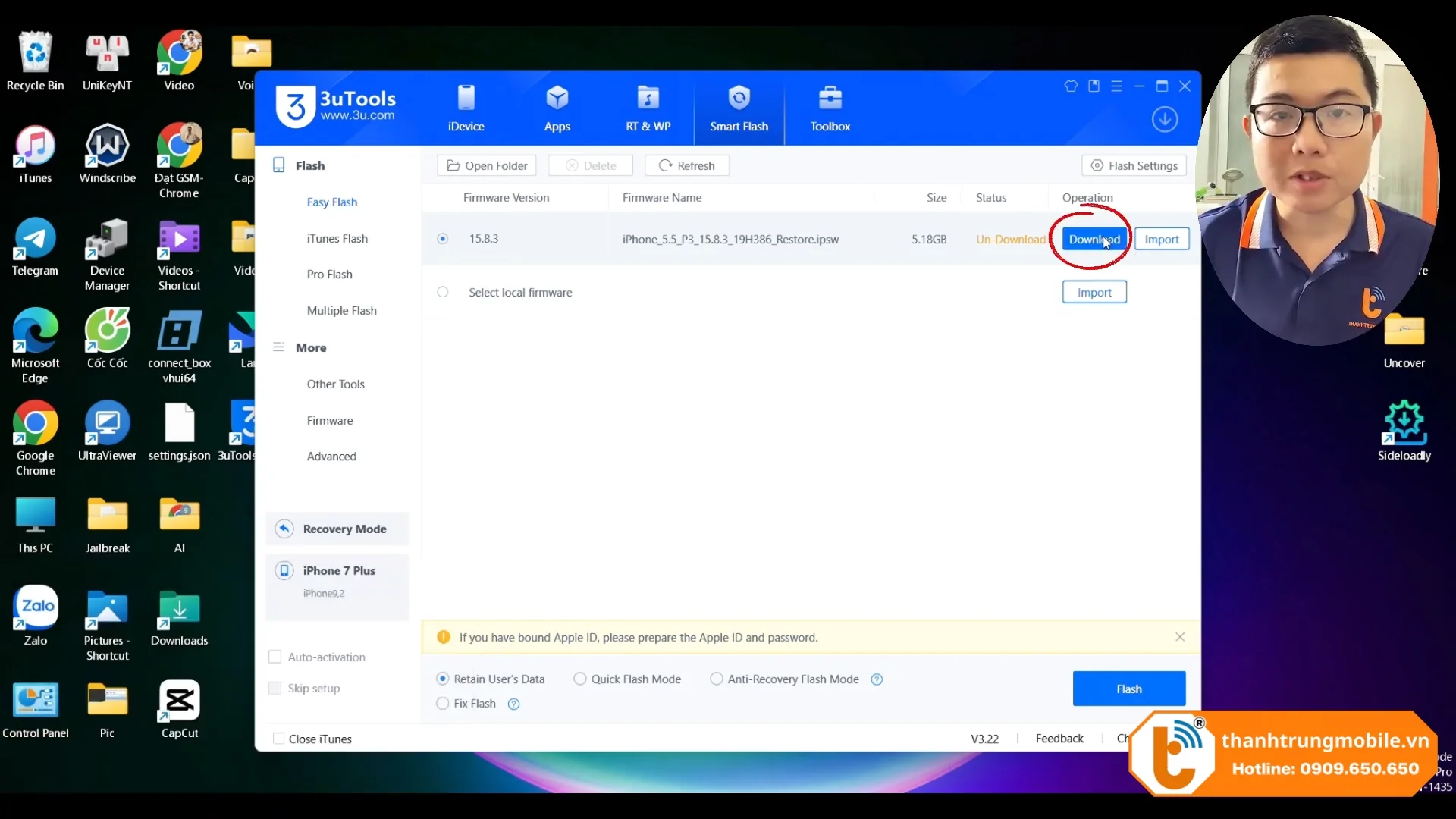The width and height of the screenshot is (1456, 819).
Task: Open iTunes desktop icon
Action: 35,154
